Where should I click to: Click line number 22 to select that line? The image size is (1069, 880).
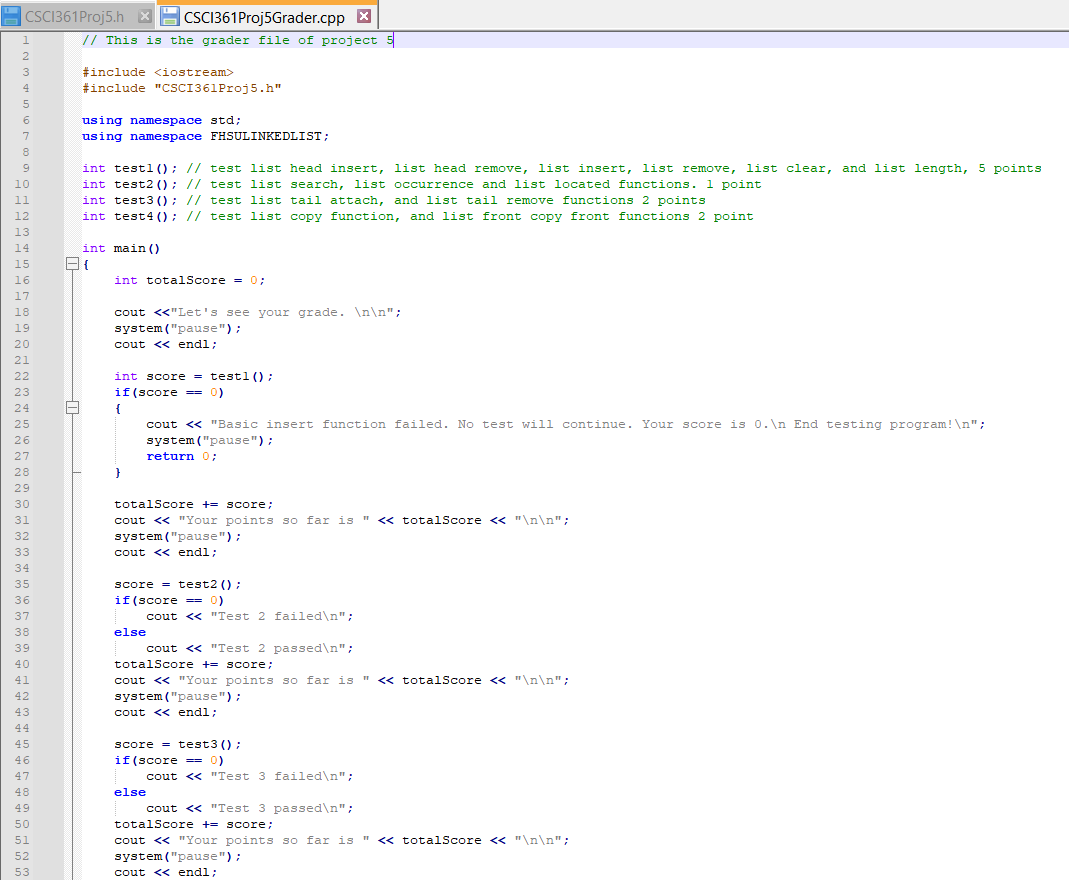tap(22, 376)
